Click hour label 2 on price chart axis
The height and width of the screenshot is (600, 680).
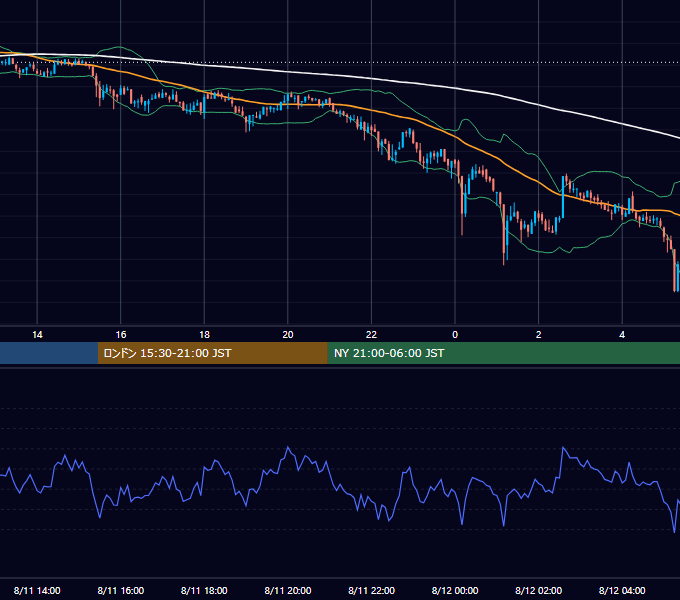[x=539, y=335]
